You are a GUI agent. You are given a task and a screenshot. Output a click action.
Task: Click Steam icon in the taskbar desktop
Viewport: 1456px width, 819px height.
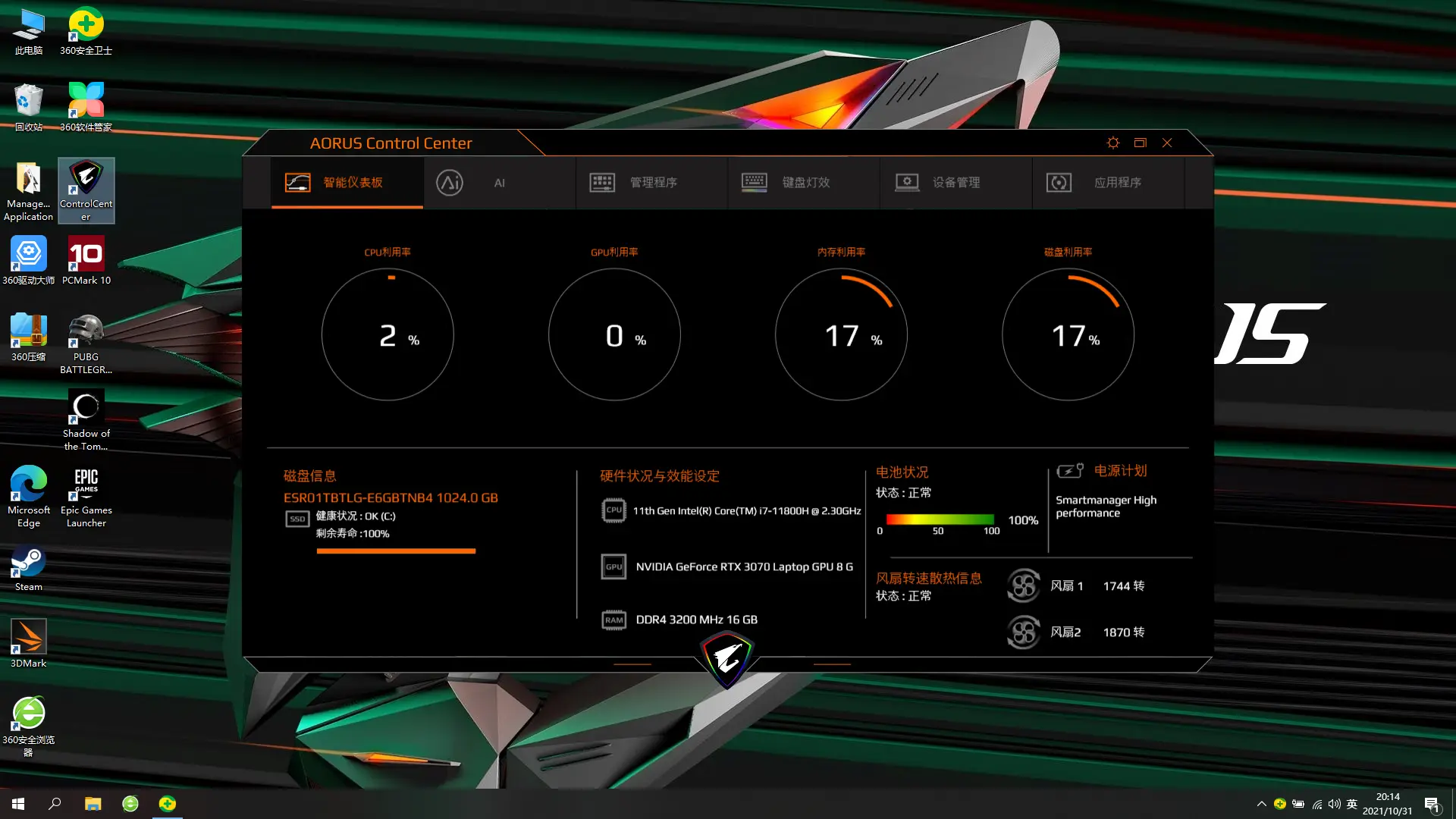pos(28,568)
